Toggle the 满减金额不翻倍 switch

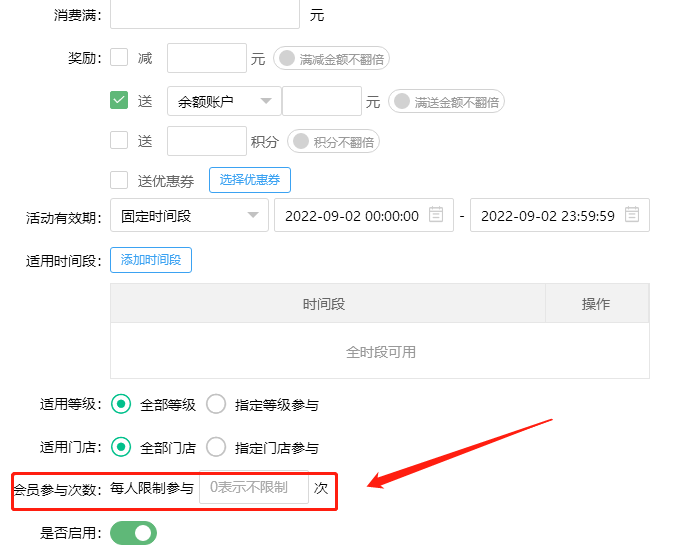pos(331,58)
